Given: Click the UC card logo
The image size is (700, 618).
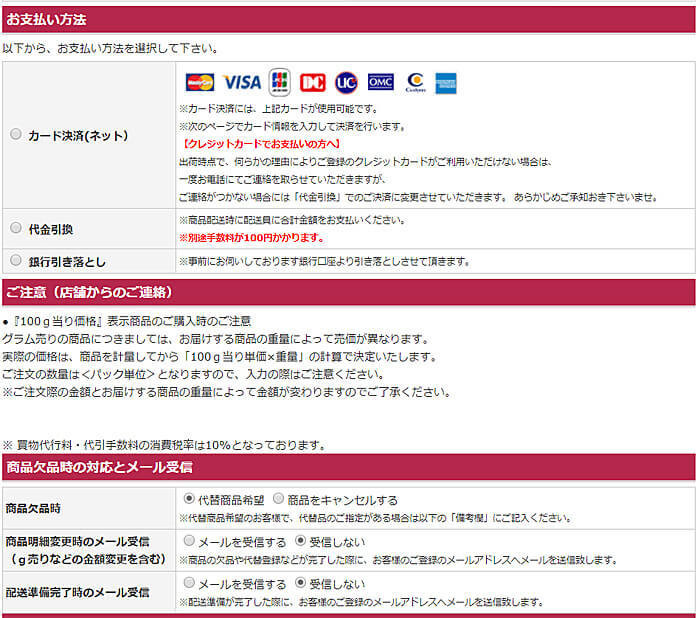Looking at the screenshot, I should (x=346, y=82).
